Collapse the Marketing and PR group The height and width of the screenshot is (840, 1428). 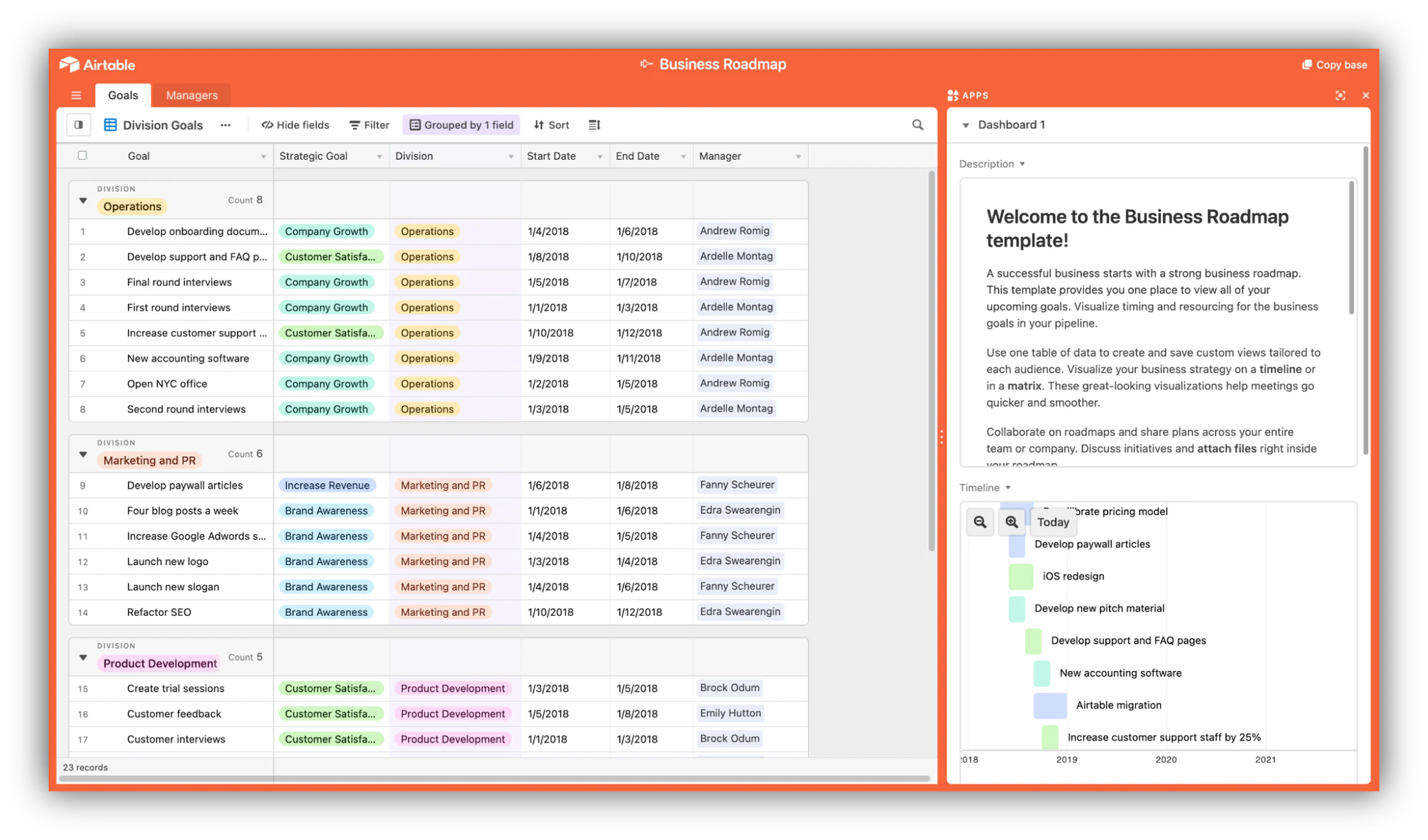point(83,455)
